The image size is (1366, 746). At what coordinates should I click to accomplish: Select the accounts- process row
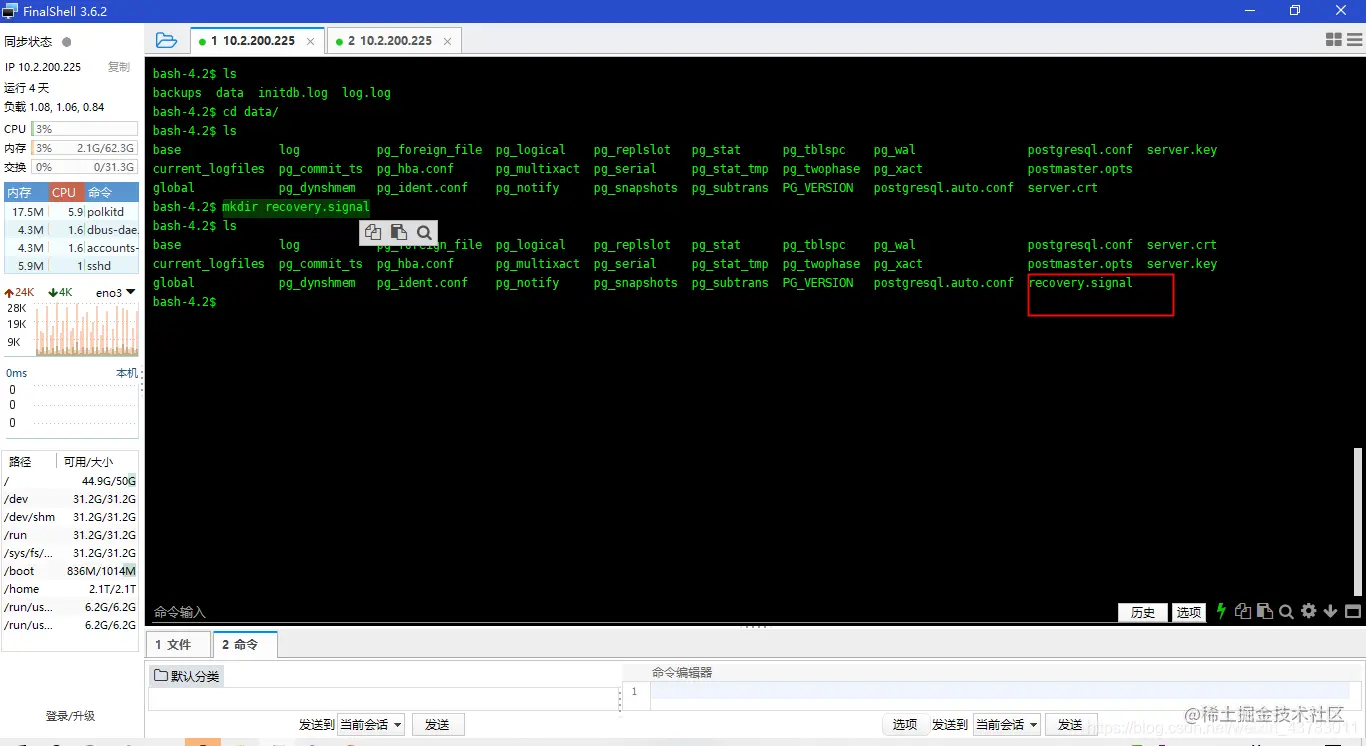71,248
